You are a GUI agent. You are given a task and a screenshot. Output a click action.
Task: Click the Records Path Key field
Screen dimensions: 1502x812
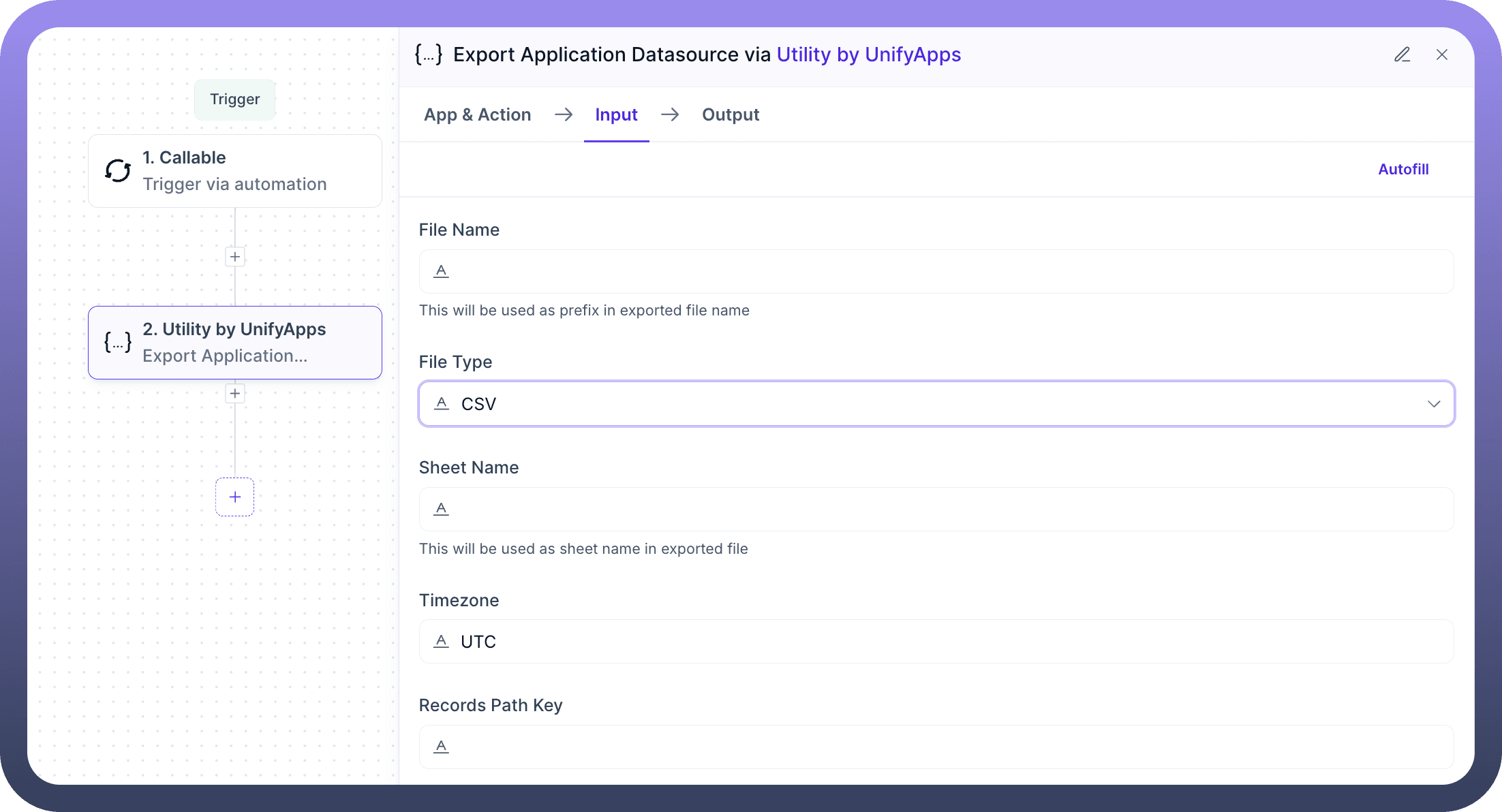click(947, 747)
